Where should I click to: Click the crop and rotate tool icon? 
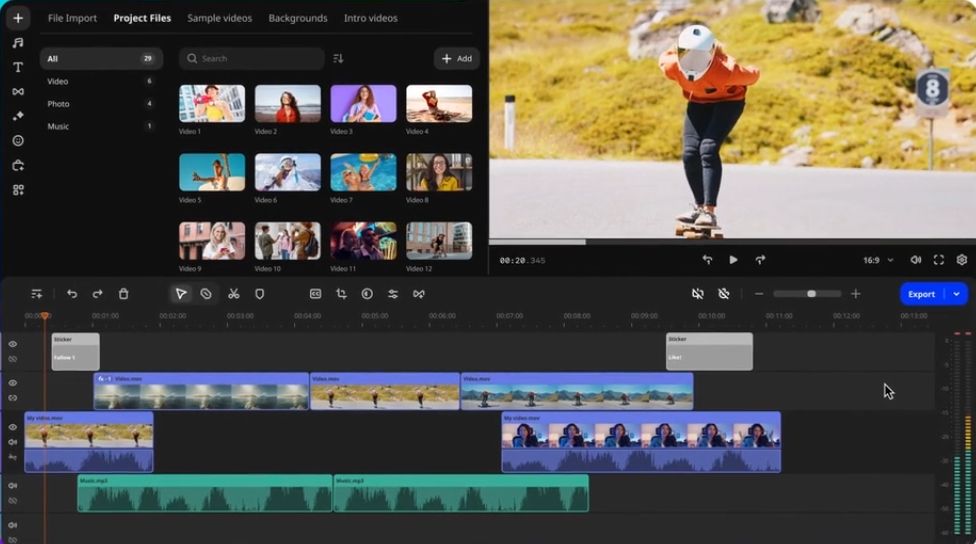[x=341, y=294]
